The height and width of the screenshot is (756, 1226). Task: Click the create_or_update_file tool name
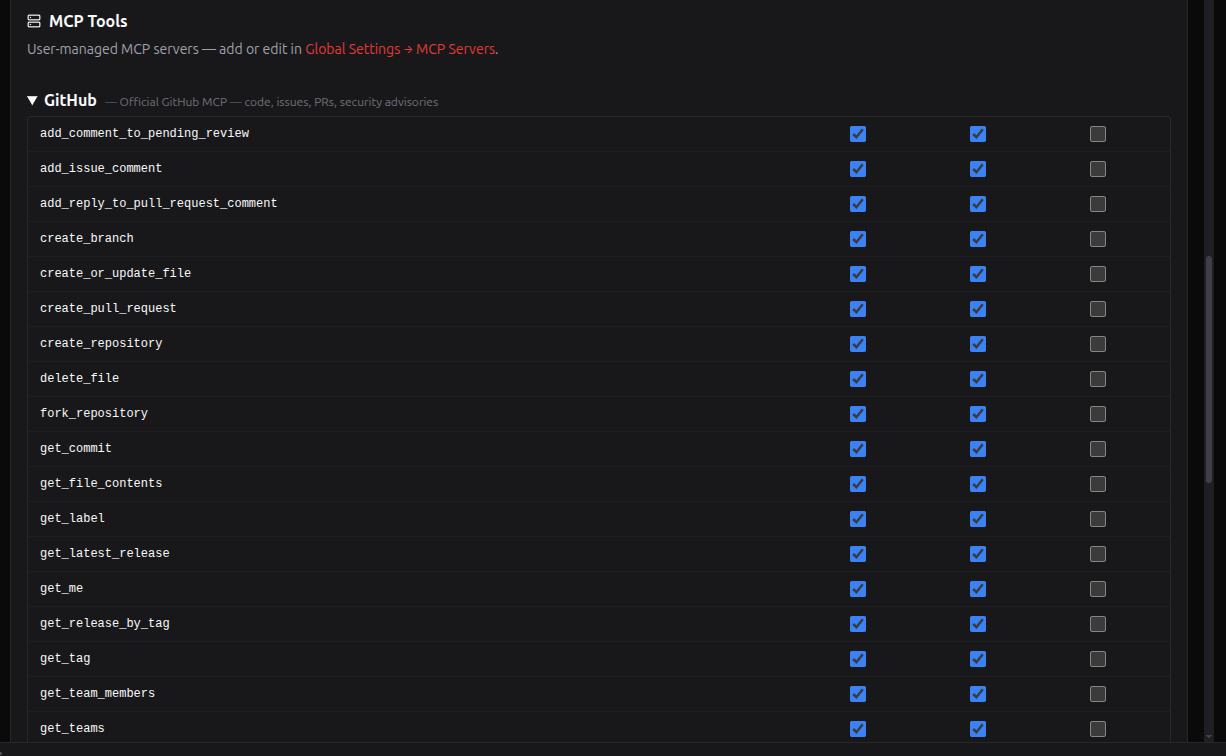pos(115,273)
